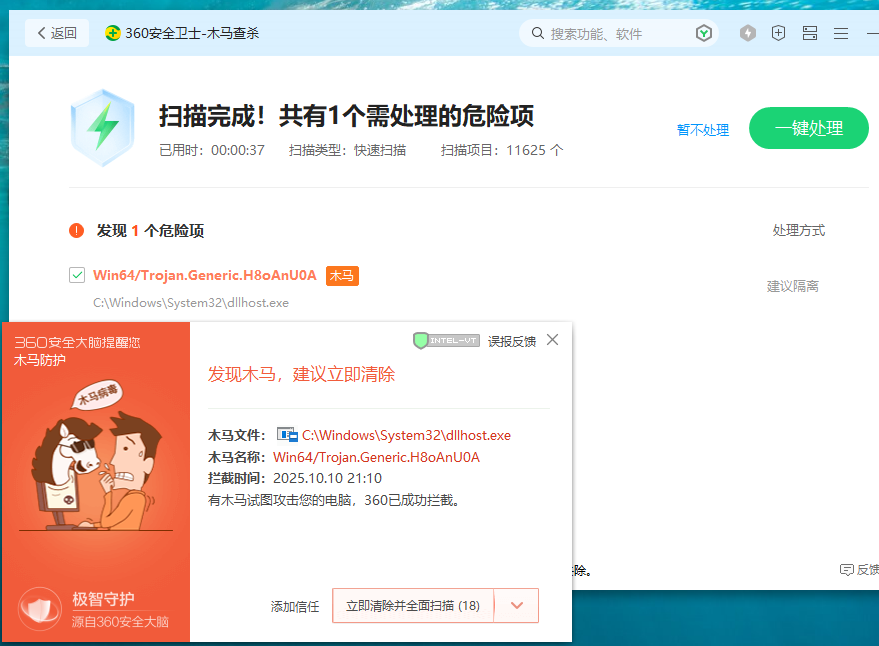879x646 pixels.
Task: Click the 建议隔离 handling suggestion
Action: [793, 287]
